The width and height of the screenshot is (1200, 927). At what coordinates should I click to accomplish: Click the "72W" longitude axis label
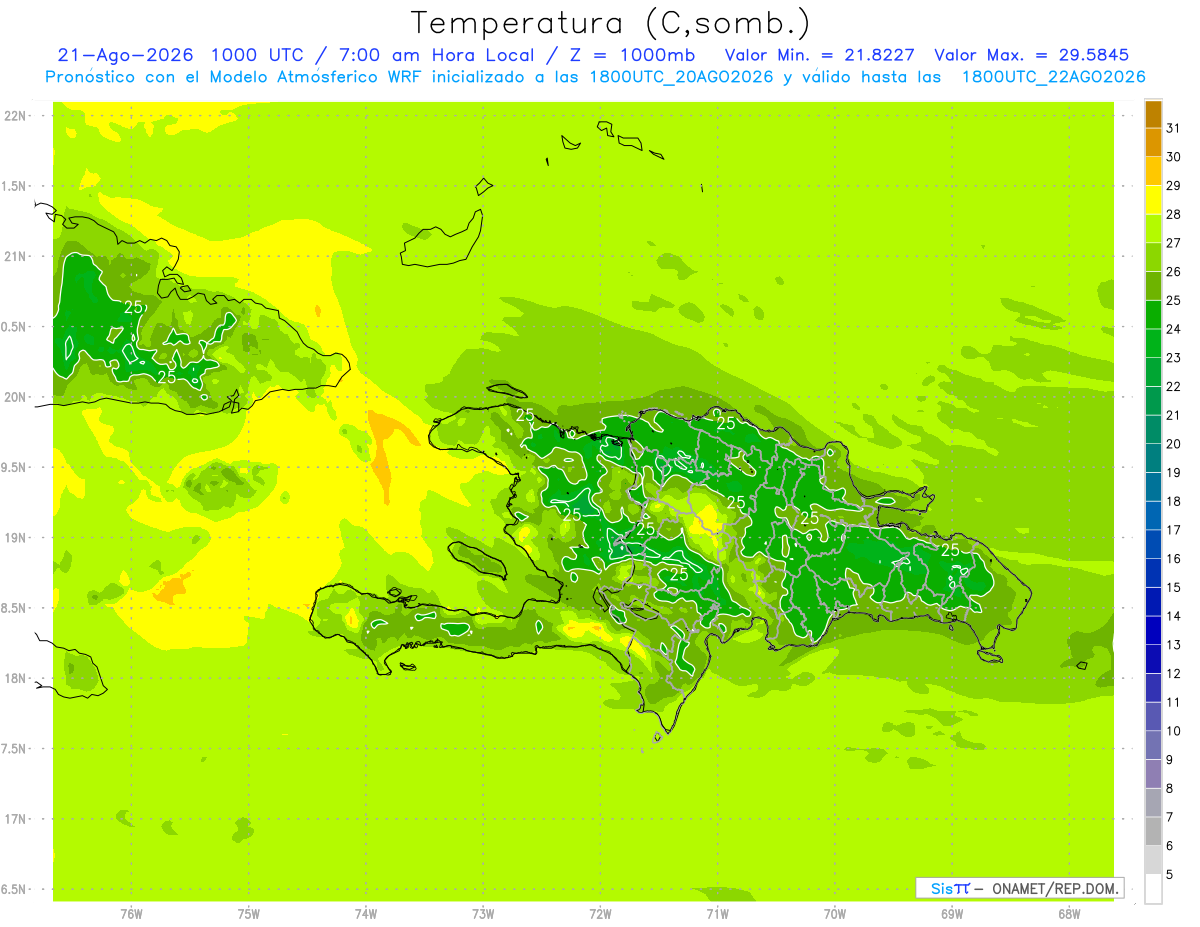600,914
